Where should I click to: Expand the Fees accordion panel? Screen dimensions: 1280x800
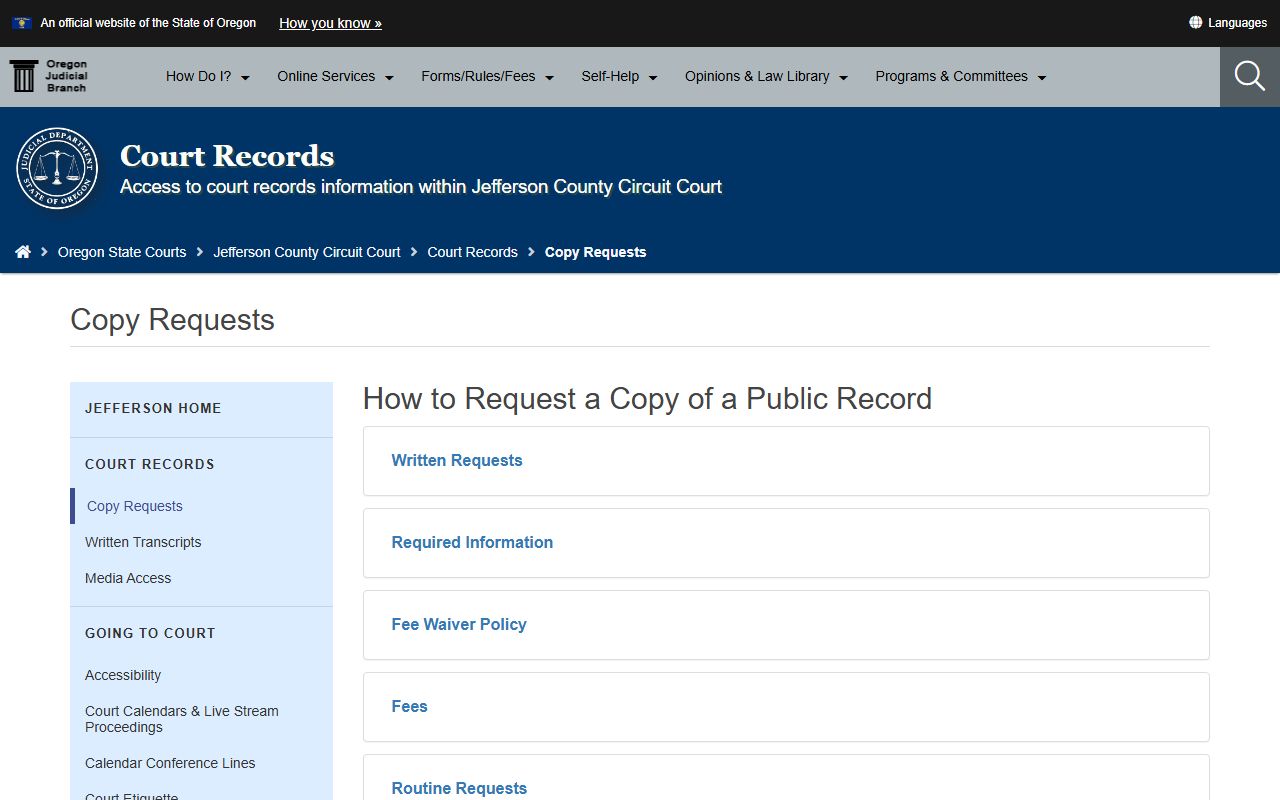pos(786,707)
